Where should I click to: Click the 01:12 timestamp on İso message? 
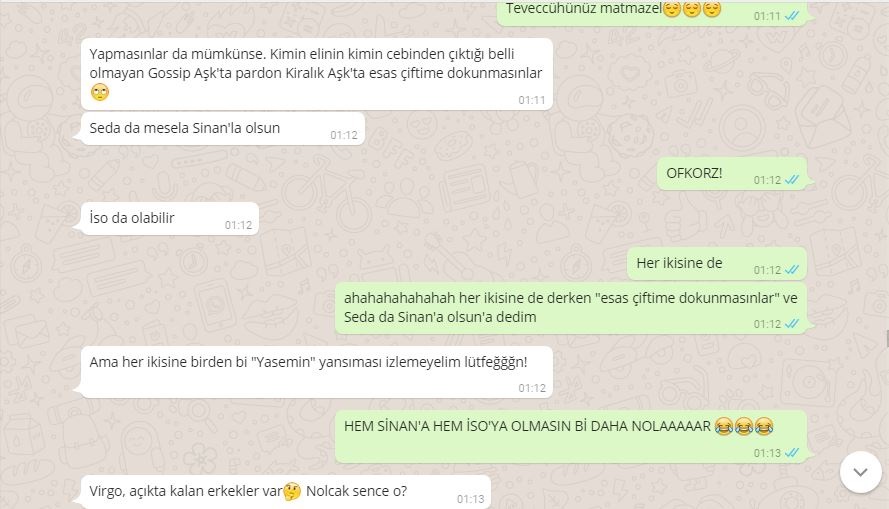point(238,225)
